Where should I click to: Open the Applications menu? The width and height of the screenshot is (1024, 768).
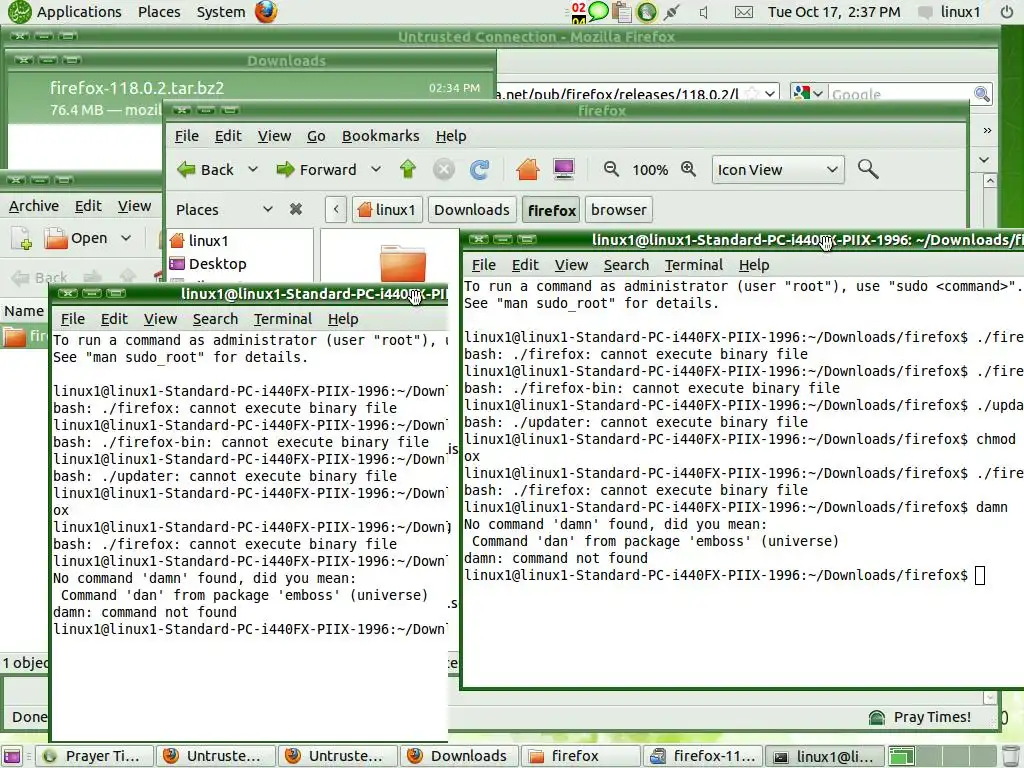click(78, 12)
